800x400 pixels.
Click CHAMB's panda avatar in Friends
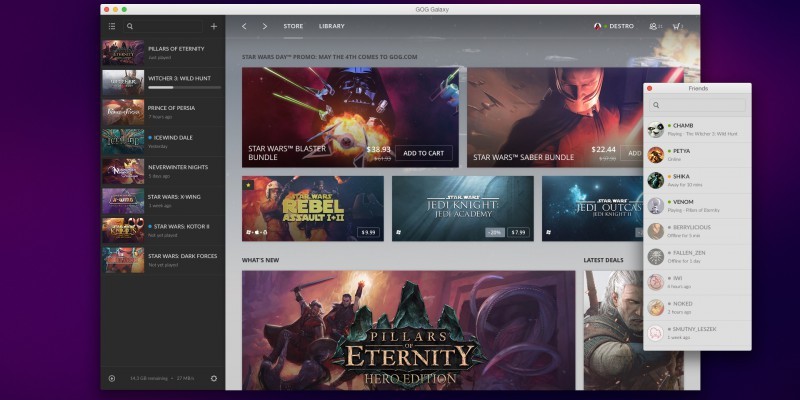tap(656, 130)
